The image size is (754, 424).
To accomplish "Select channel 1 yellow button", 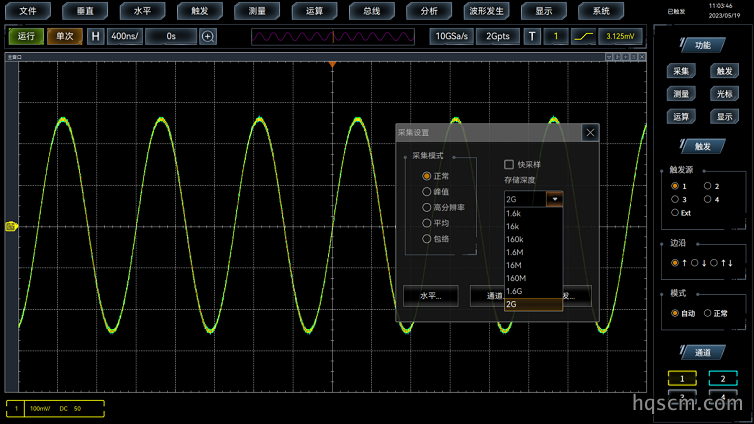I will [x=682, y=378].
